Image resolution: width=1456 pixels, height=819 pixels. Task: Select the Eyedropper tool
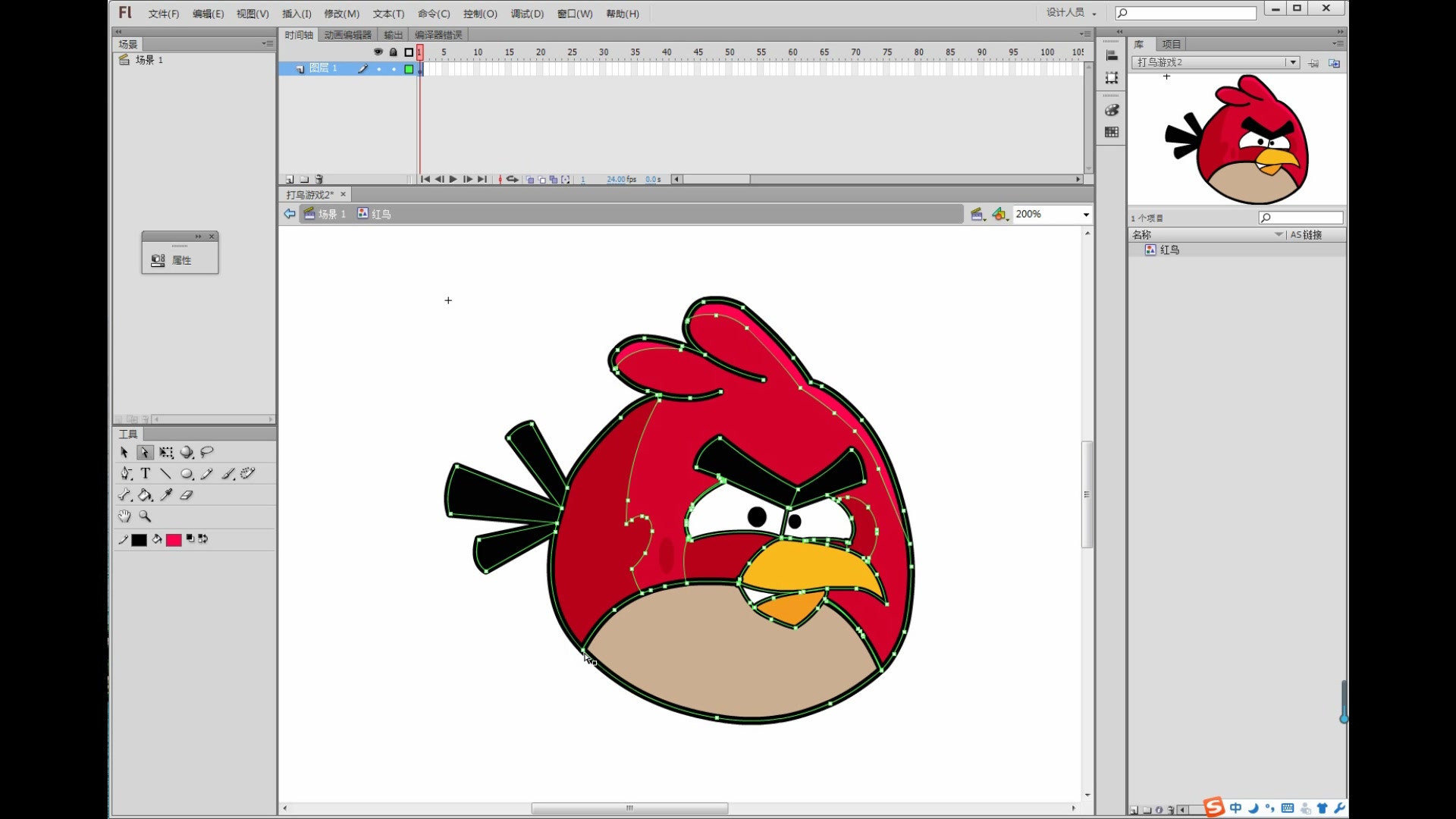point(166,495)
